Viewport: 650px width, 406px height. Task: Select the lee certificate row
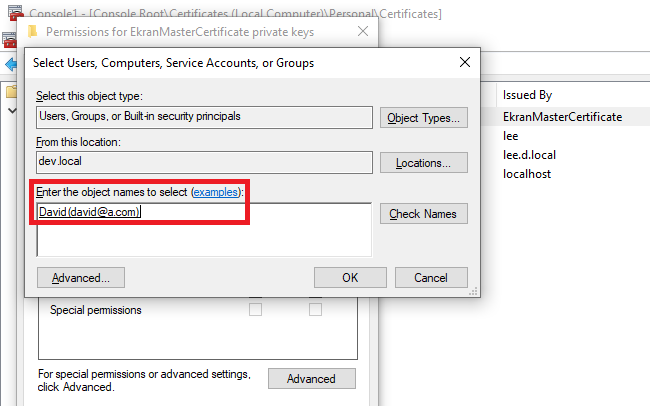tap(511, 136)
